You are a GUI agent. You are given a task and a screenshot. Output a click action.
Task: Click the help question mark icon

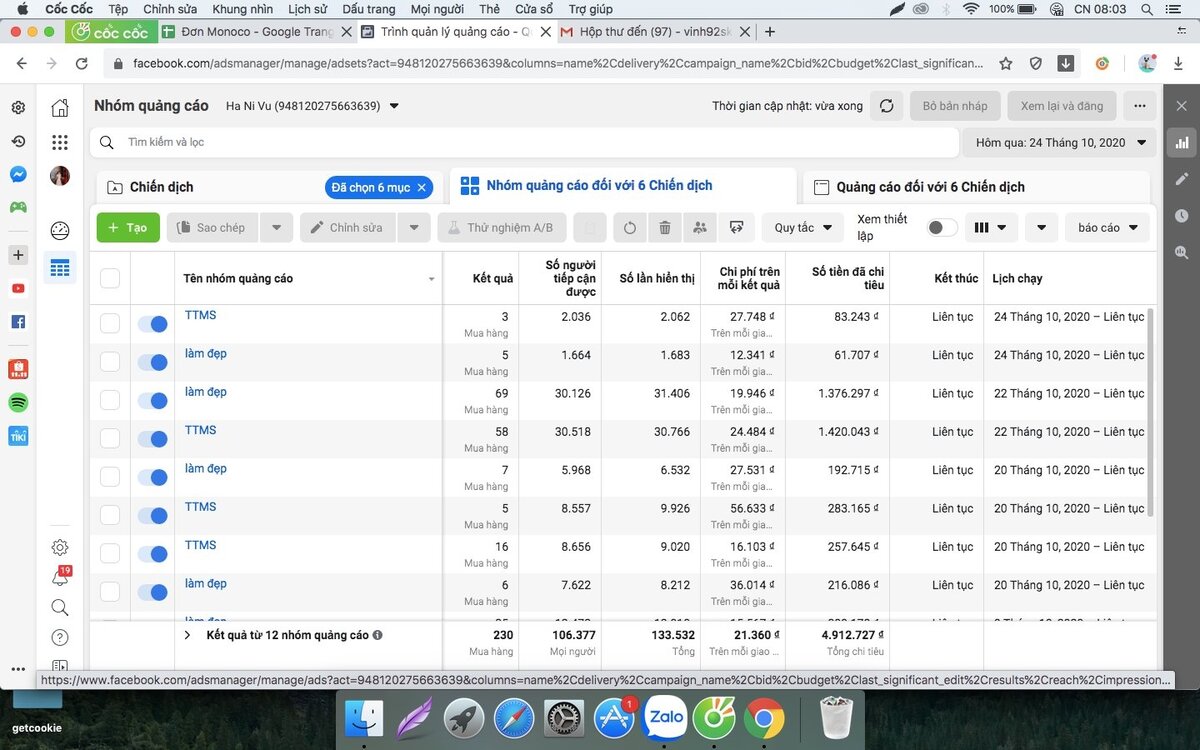60,637
